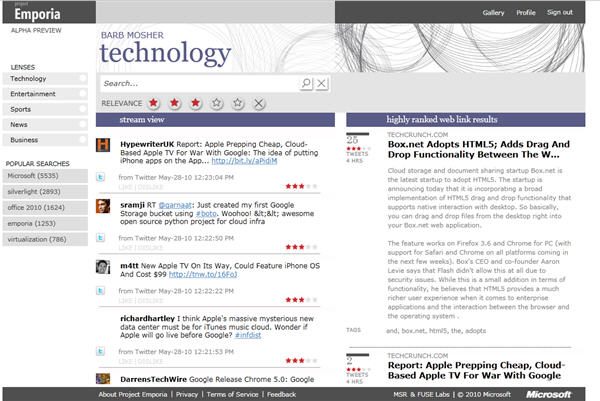The height and width of the screenshot is (401, 600).
Task: Click the Twitter icon under the m4tt tweet
Action: (100, 290)
